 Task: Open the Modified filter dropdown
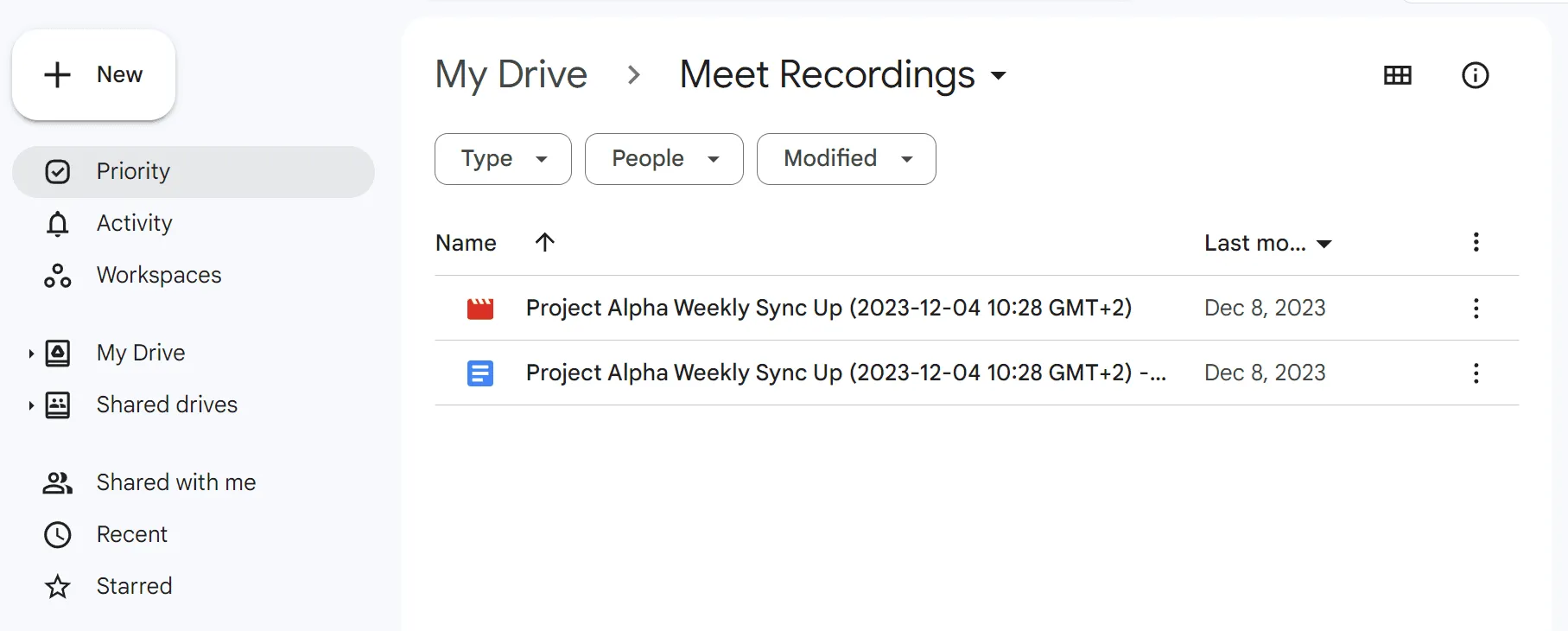pyautogui.click(x=847, y=159)
